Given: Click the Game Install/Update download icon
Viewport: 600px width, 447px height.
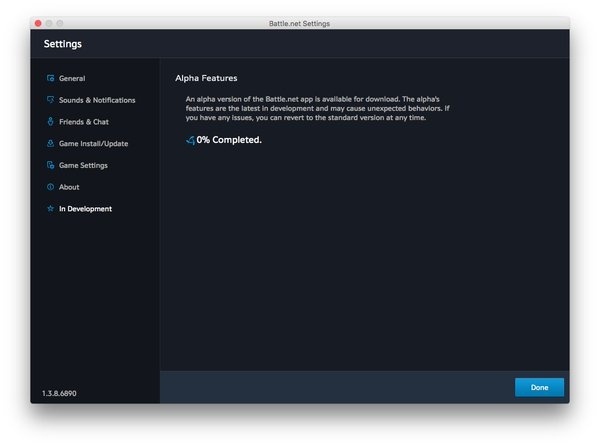Looking at the screenshot, I should 50,144.
